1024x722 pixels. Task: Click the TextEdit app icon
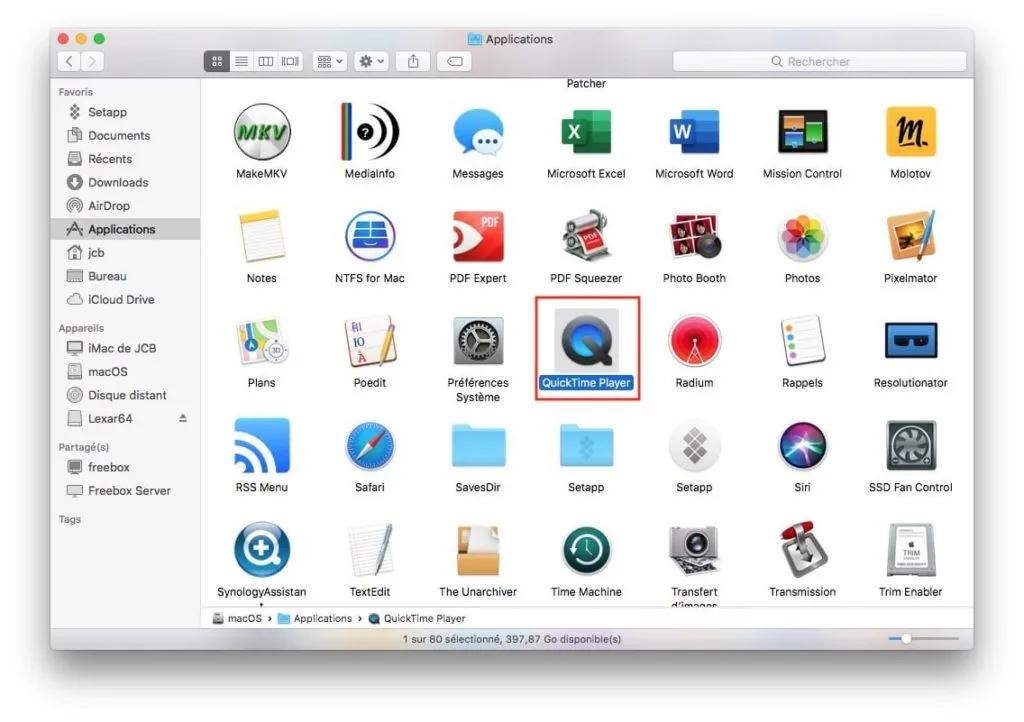[370, 550]
